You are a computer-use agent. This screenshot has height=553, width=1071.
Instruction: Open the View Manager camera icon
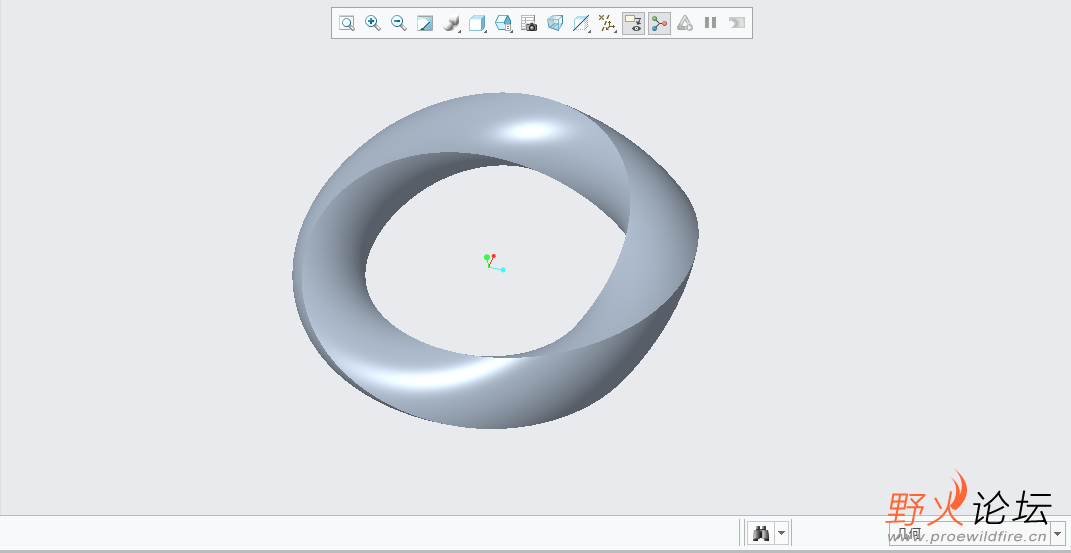tap(529, 23)
